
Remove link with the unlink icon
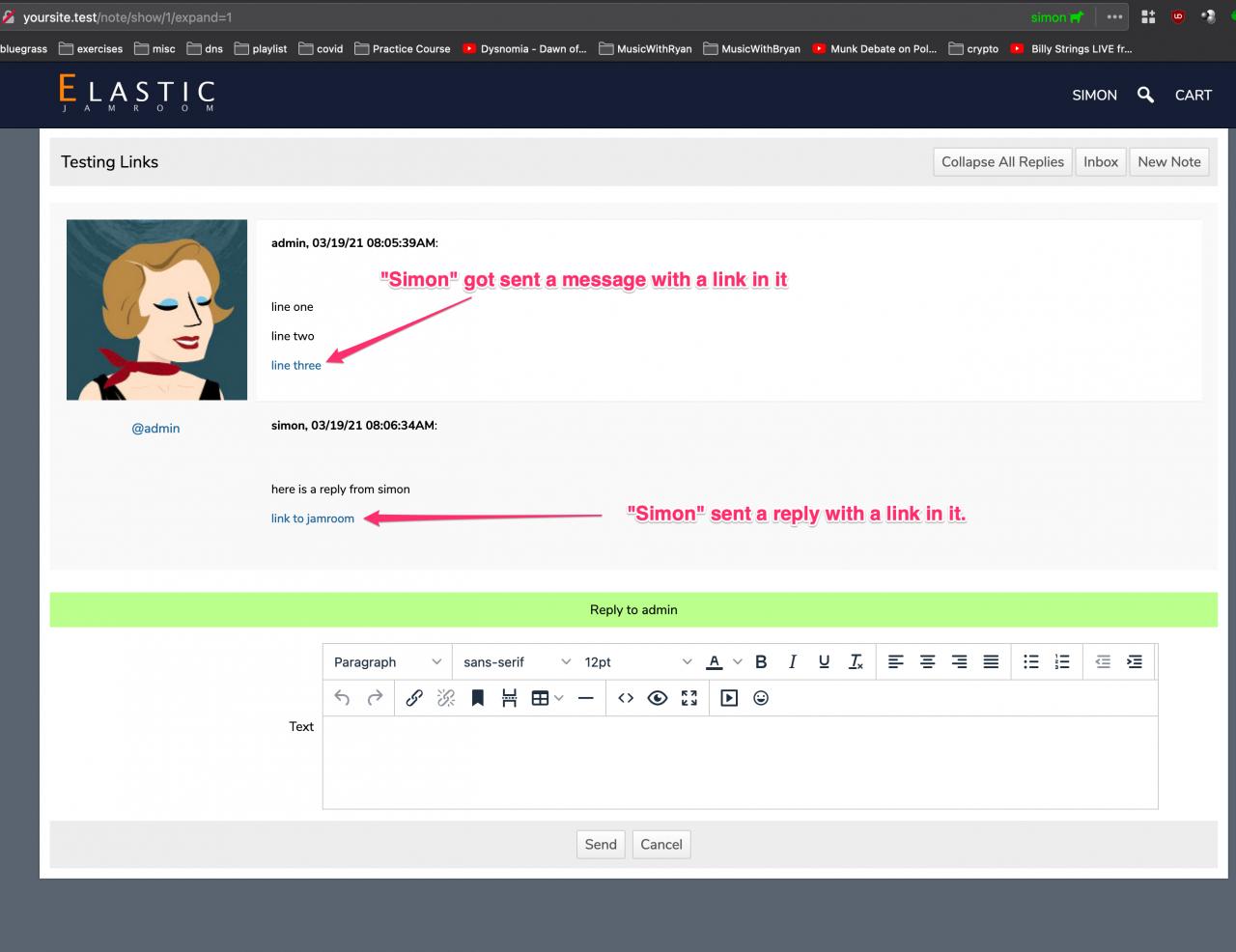pyautogui.click(x=446, y=698)
